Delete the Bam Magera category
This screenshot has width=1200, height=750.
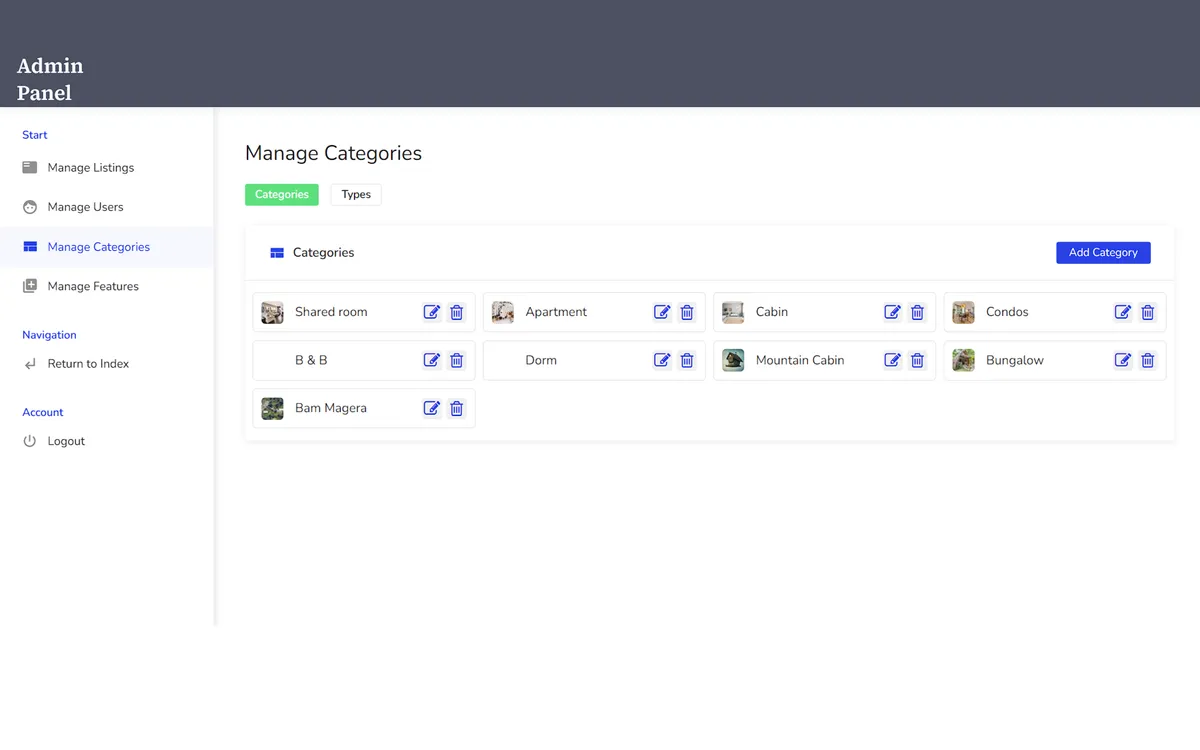click(457, 408)
